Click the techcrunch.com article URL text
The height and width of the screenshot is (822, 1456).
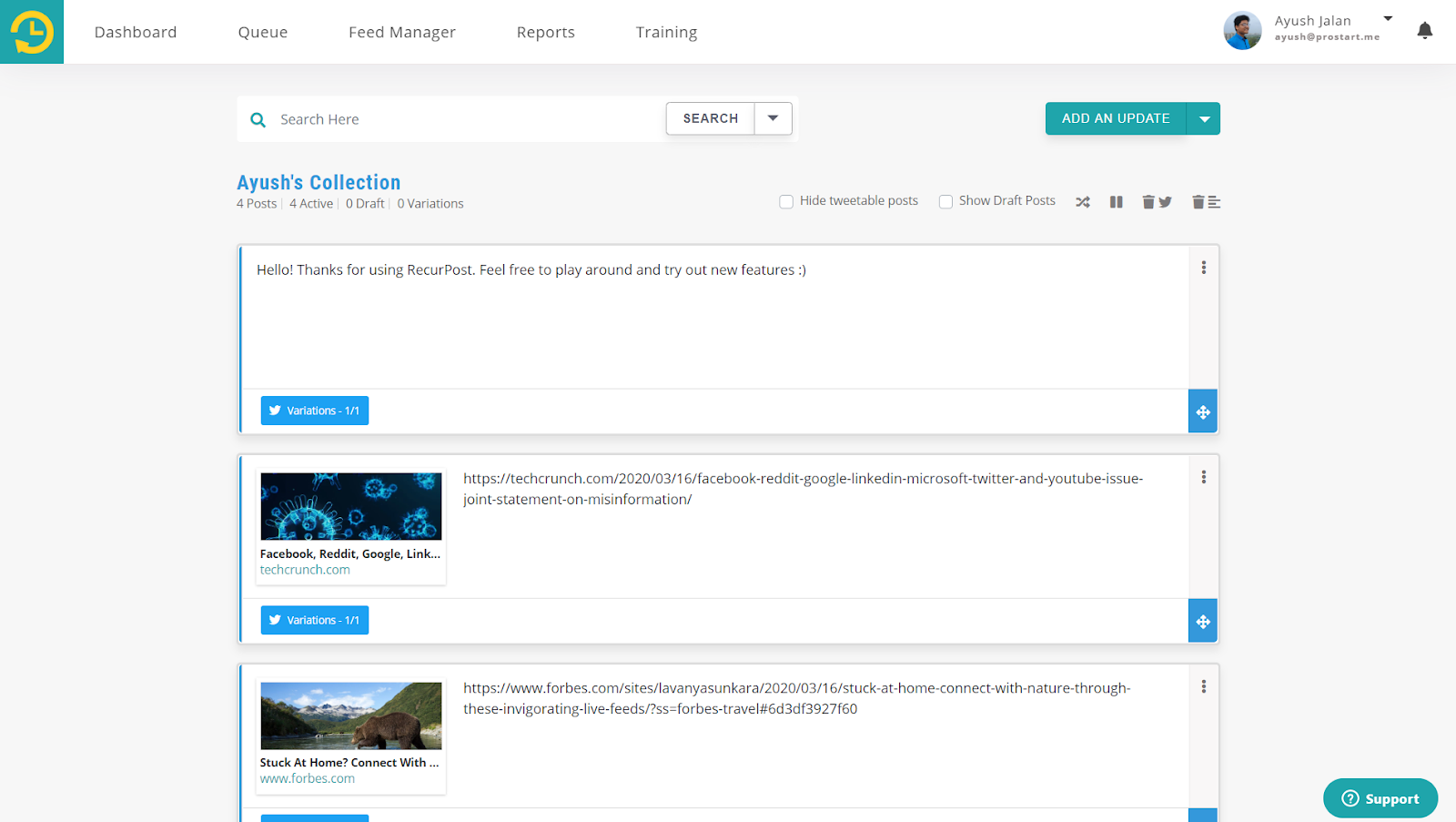803,489
